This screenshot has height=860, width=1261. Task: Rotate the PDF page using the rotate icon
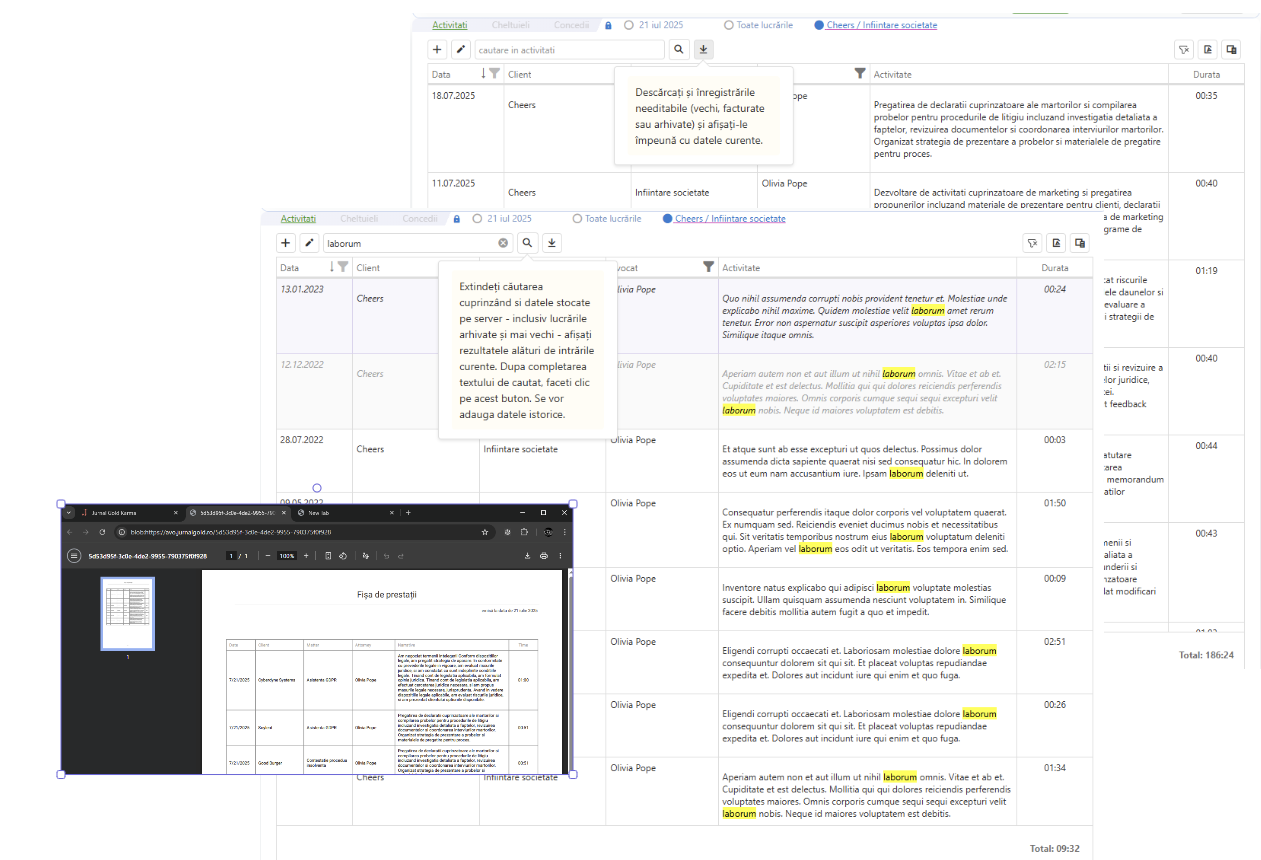343,556
